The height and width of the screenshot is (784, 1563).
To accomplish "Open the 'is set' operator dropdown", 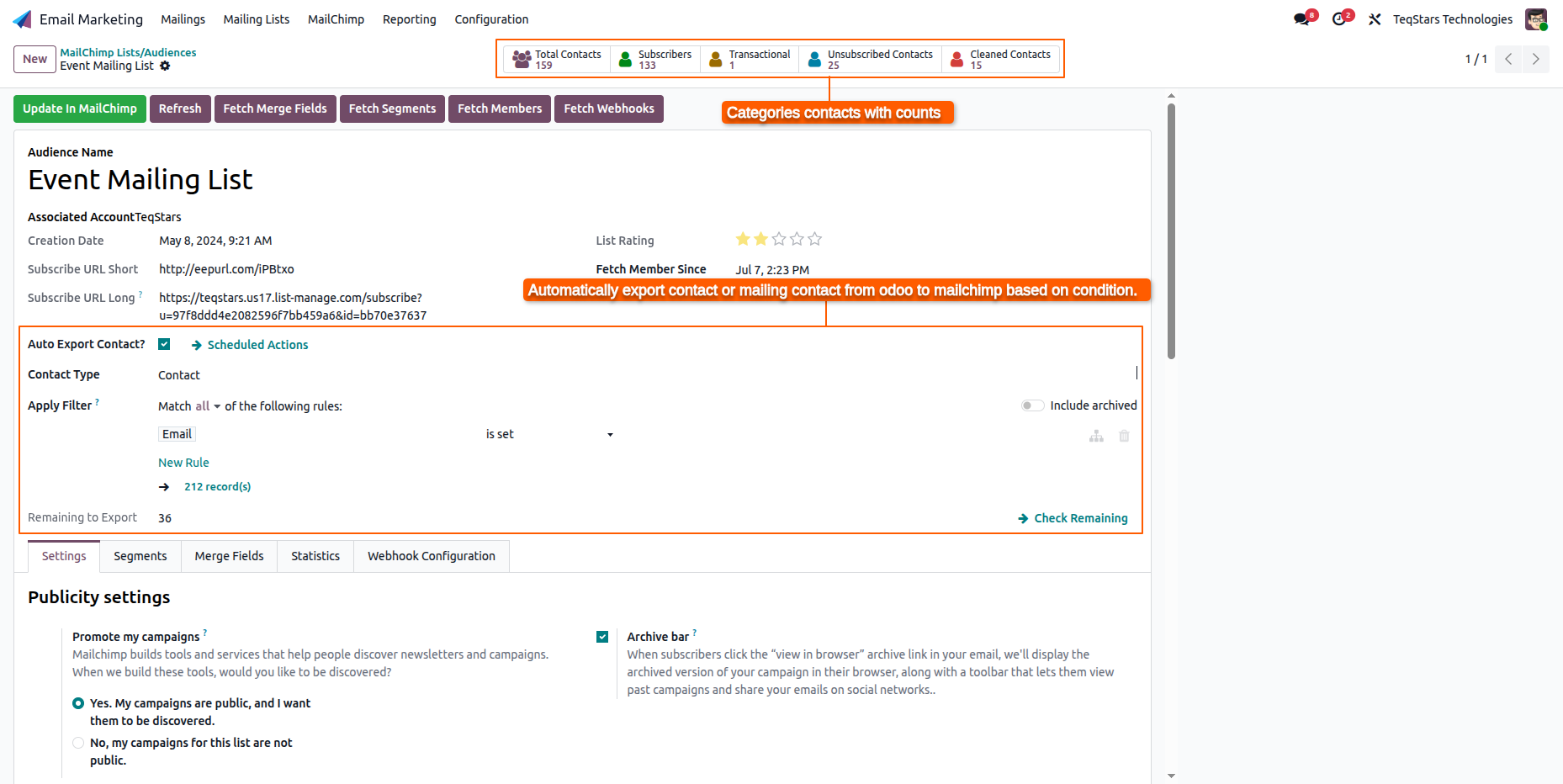I will tap(549, 435).
